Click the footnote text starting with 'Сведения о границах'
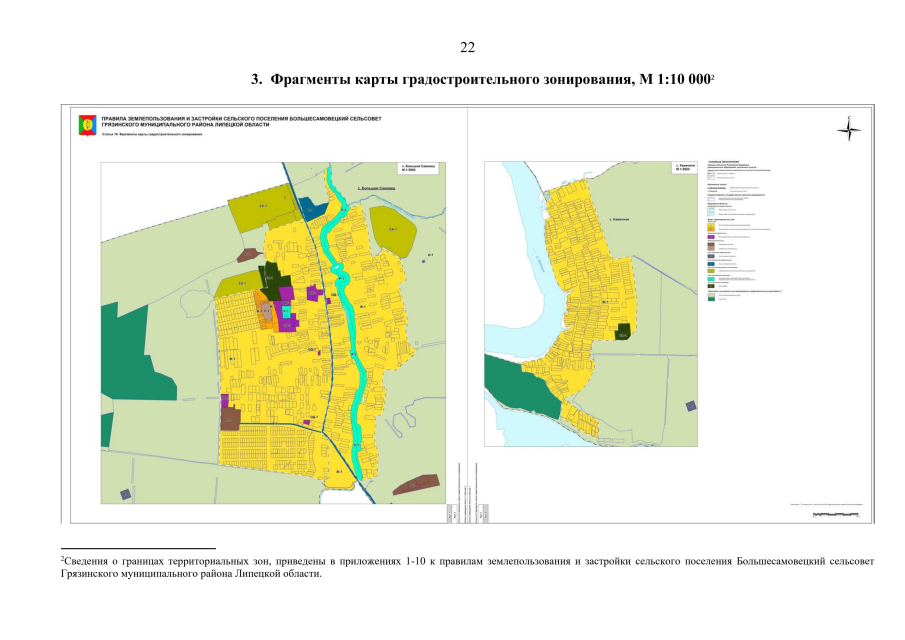 coord(467,568)
